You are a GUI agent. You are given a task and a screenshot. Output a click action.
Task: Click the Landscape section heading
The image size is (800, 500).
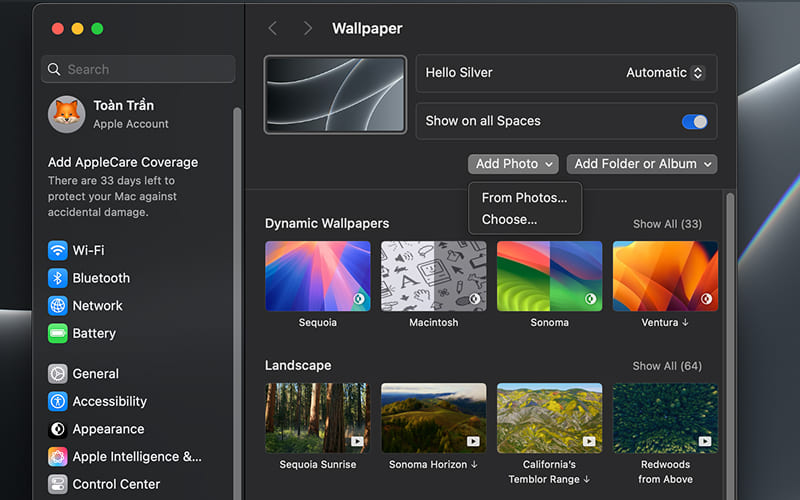pos(298,365)
